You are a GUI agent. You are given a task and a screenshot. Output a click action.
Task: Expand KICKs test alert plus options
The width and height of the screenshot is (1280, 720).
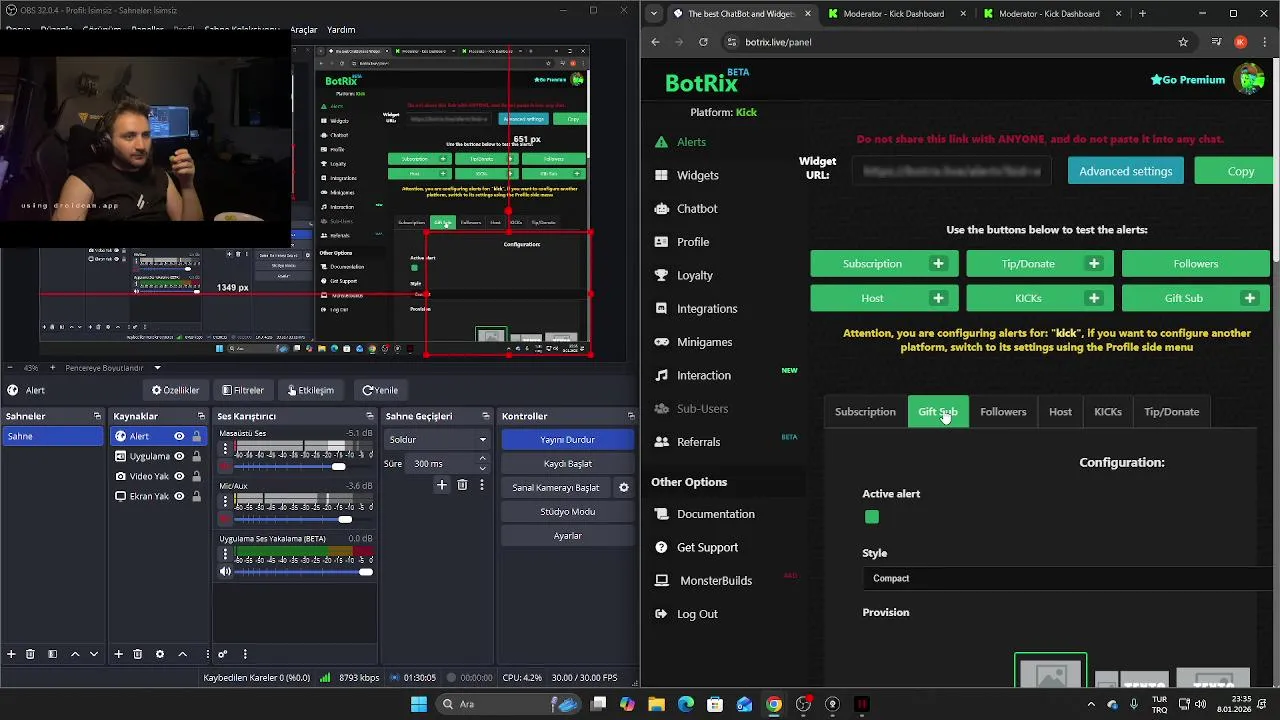pyautogui.click(x=1094, y=298)
